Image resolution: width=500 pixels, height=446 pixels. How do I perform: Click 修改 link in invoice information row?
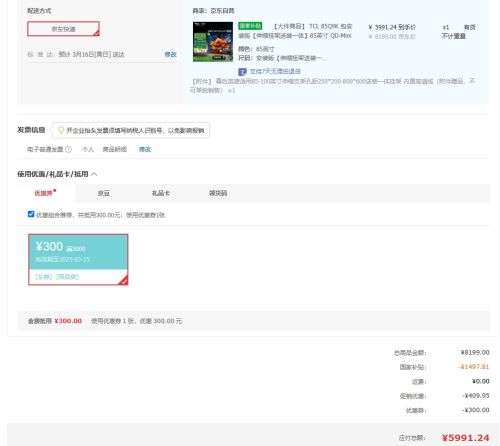point(145,149)
